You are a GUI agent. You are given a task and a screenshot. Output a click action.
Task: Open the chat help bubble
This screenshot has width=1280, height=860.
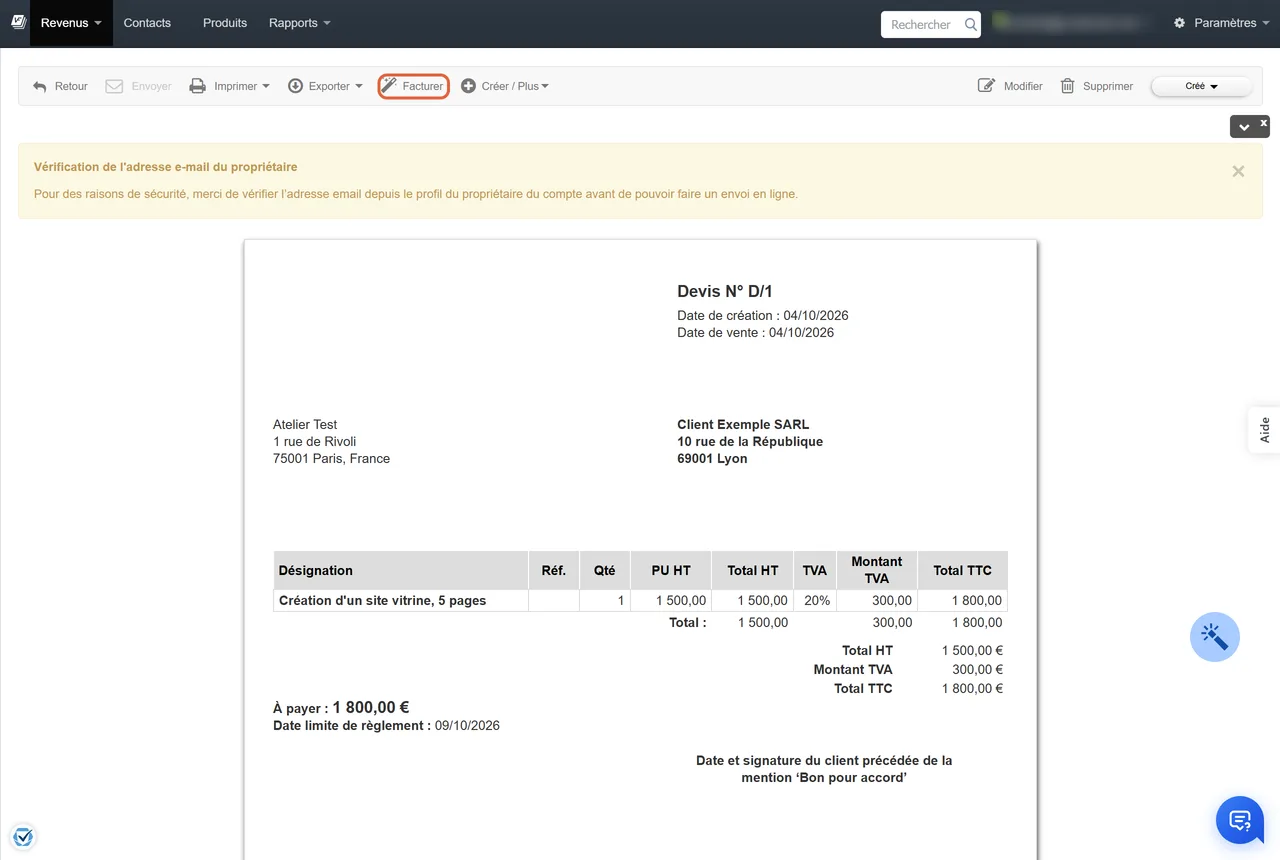point(1240,821)
